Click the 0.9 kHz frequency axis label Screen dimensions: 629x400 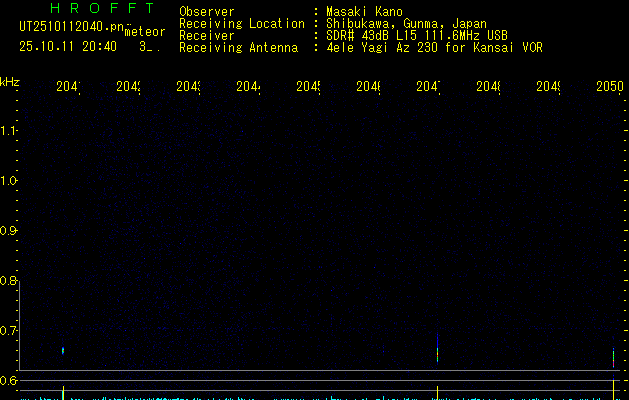pyautogui.click(x=10, y=230)
